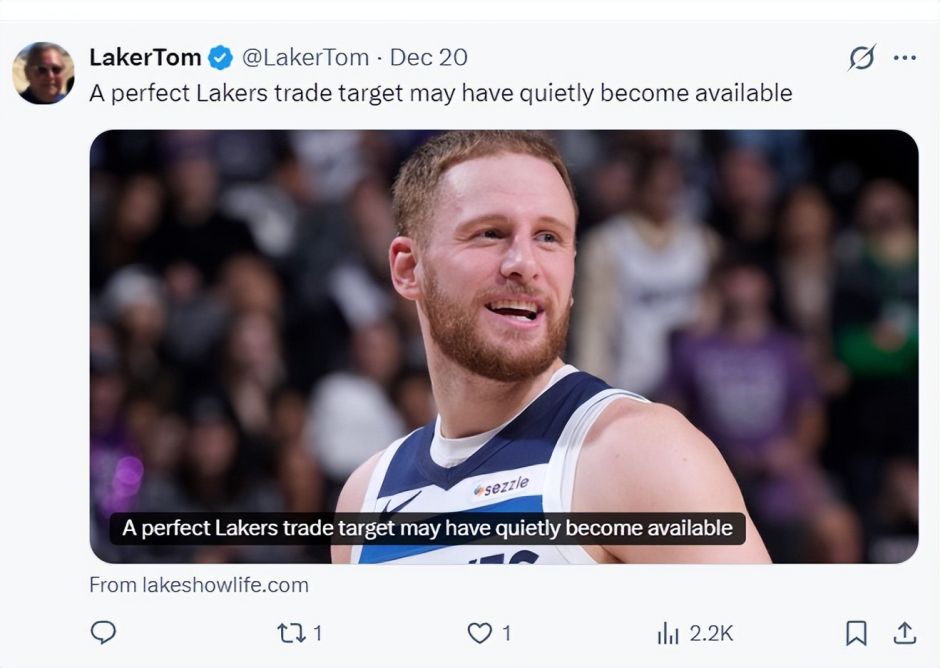
Task: Open the @LakerTom handle link
Action: 305,57
